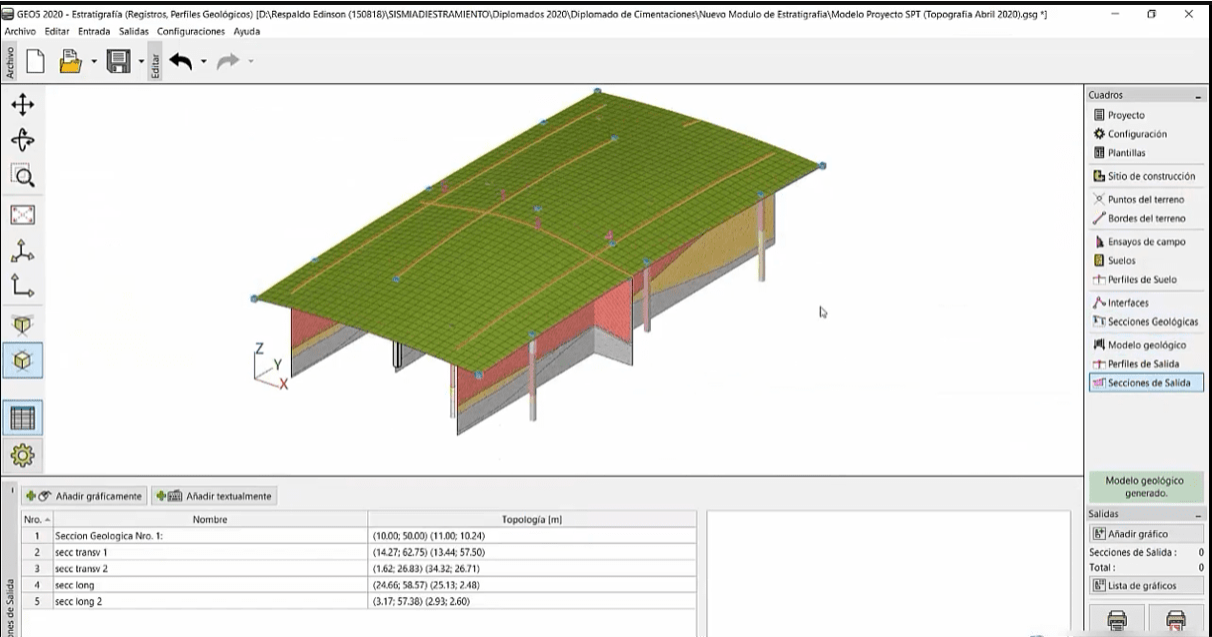
Task: Toggle the transparent 3D cube view mode
Action: coord(22,324)
